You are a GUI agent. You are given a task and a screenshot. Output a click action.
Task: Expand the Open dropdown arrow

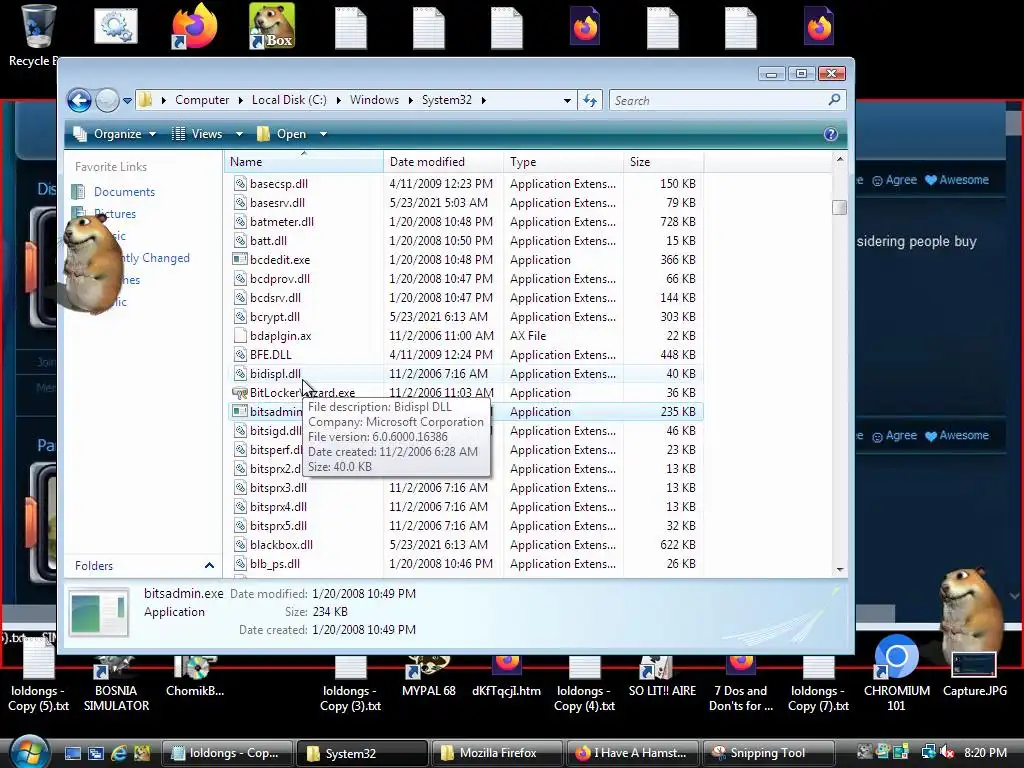coord(323,134)
